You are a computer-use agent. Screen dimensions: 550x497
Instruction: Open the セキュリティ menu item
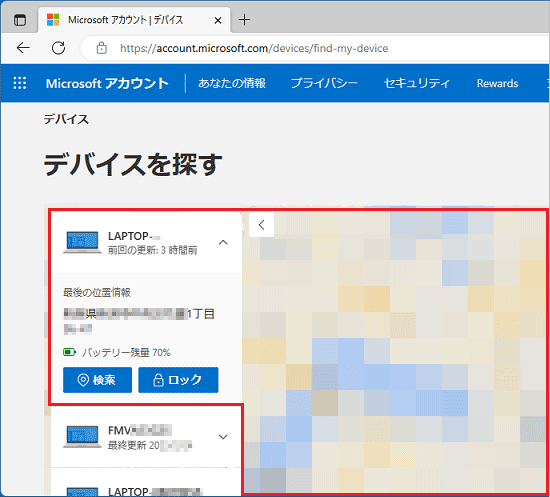(x=417, y=83)
